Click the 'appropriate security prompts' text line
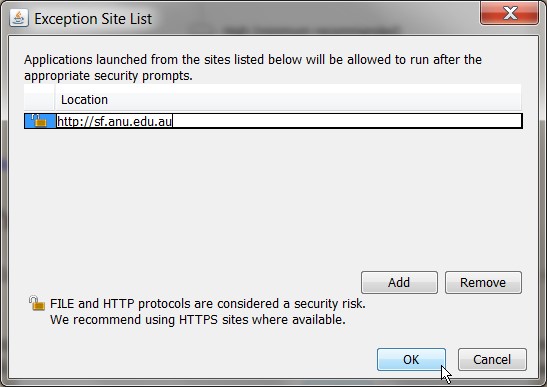This screenshot has width=547, height=387. coord(108,76)
